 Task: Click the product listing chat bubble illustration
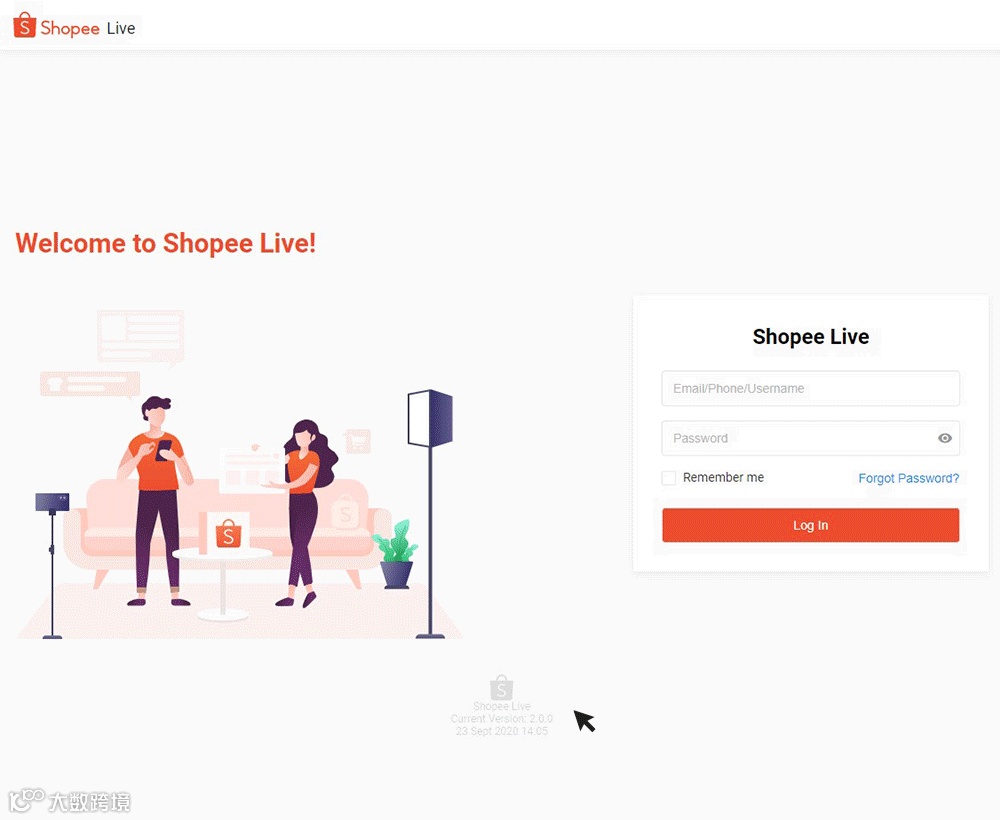[141, 337]
